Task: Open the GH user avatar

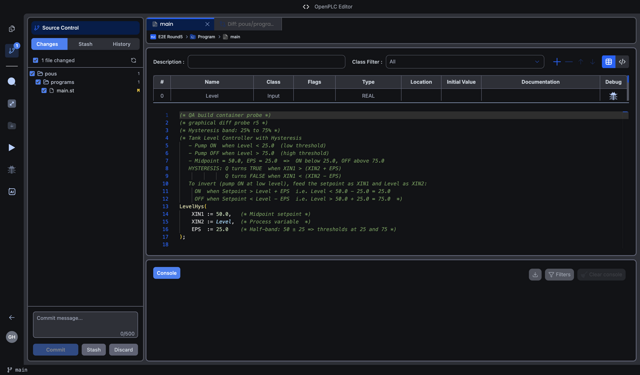Action: 11,337
